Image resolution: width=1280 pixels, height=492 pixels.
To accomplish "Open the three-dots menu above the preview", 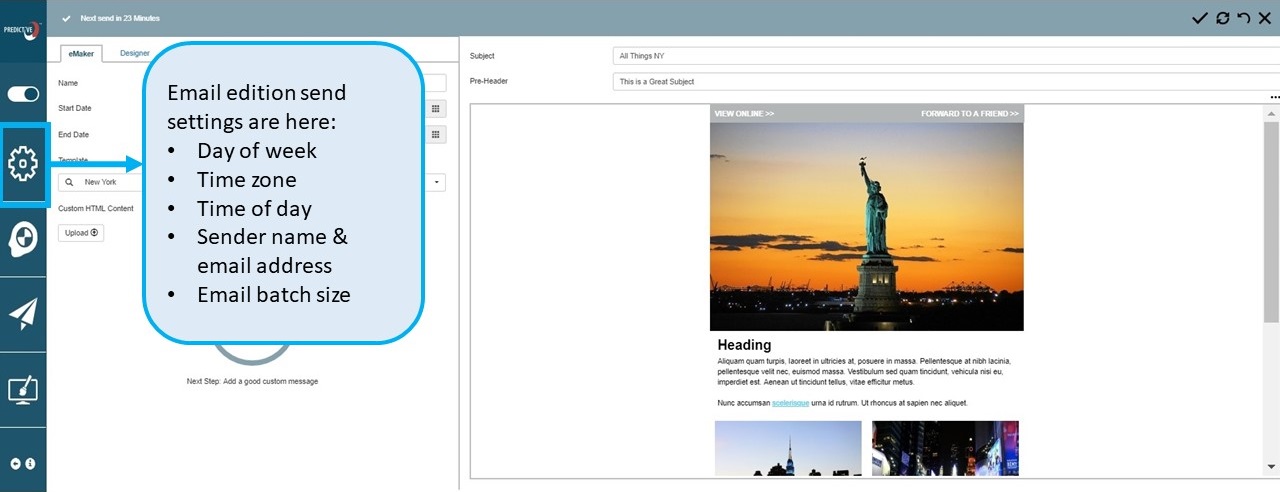I will coord(1274,97).
